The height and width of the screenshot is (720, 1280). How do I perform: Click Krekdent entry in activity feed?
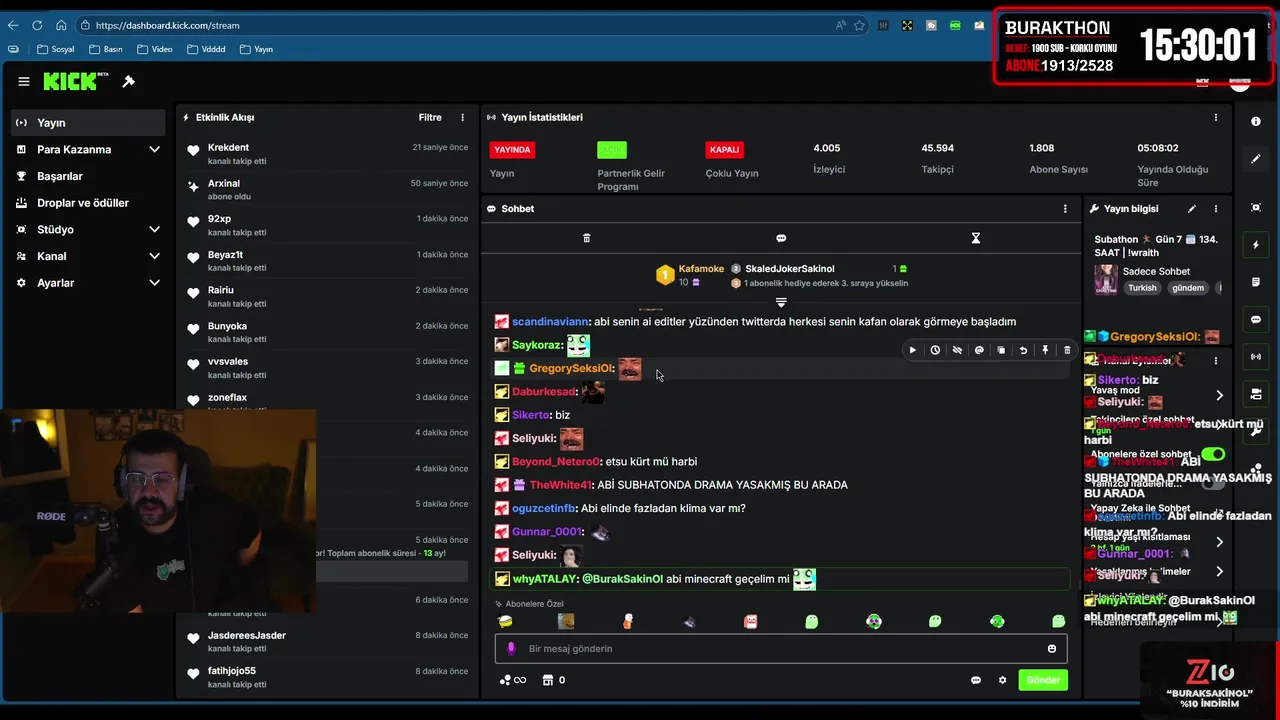326,154
